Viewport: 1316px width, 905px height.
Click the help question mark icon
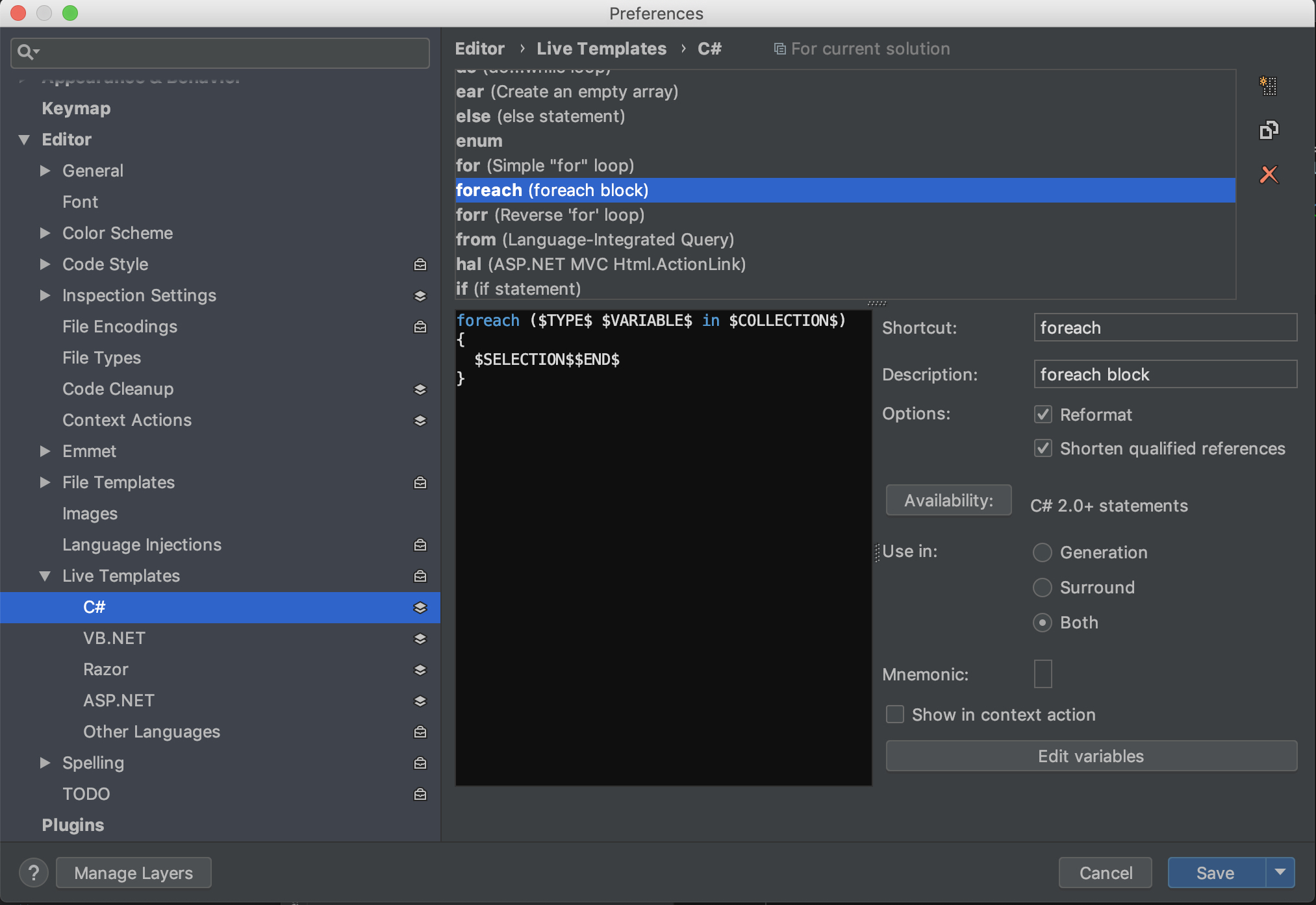(34, 873)
